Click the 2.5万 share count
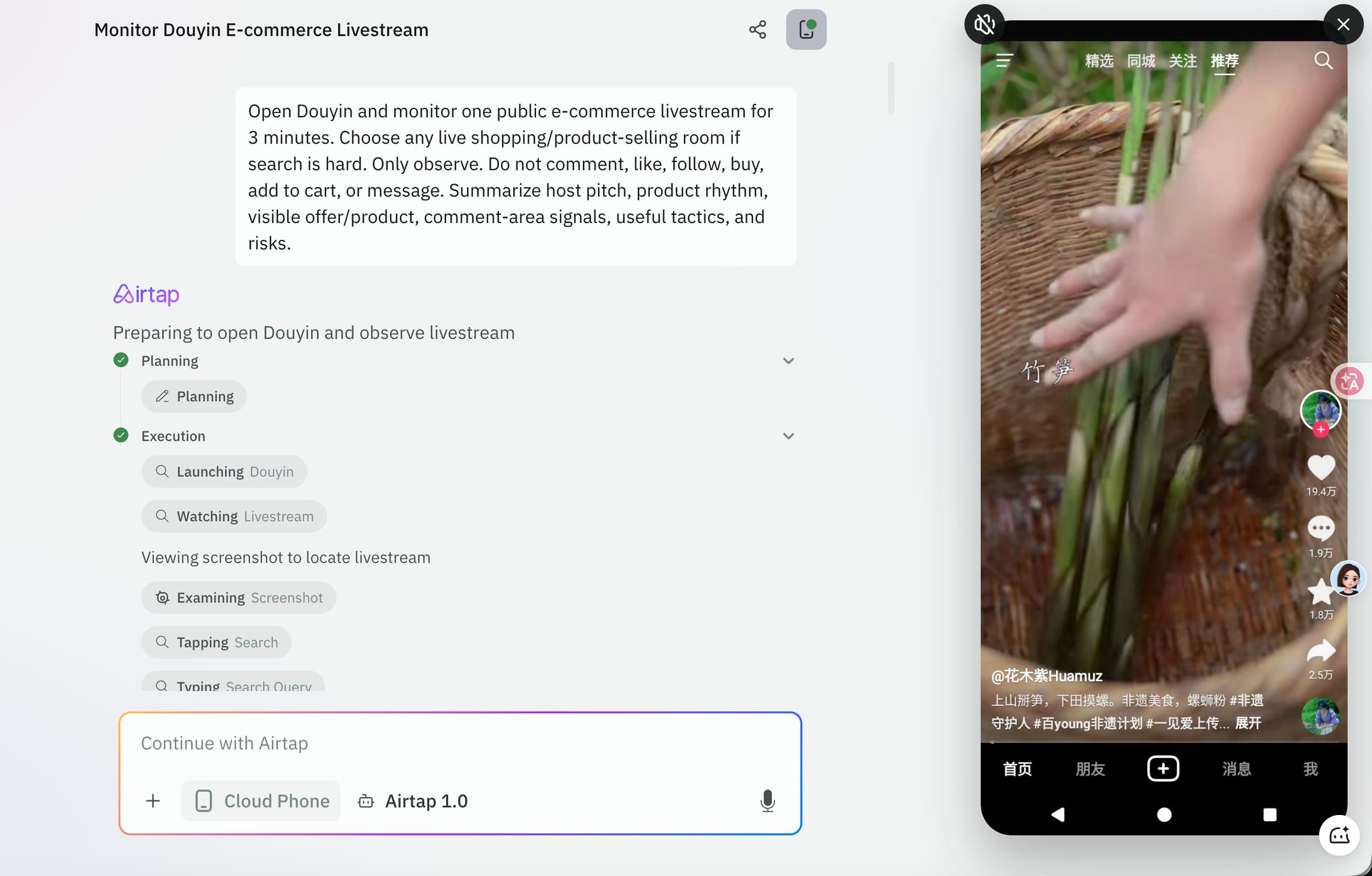 1321,675
